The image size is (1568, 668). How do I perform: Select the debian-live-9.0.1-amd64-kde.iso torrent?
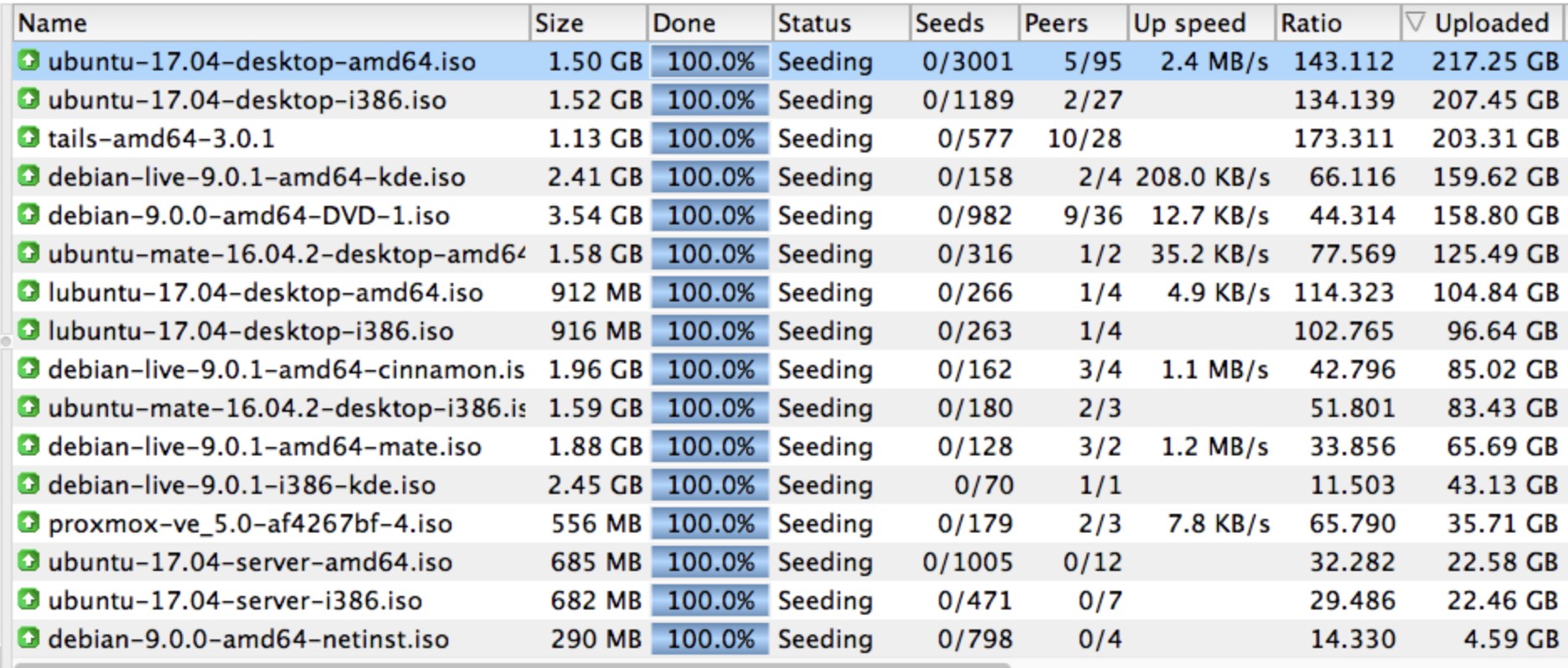255,177
